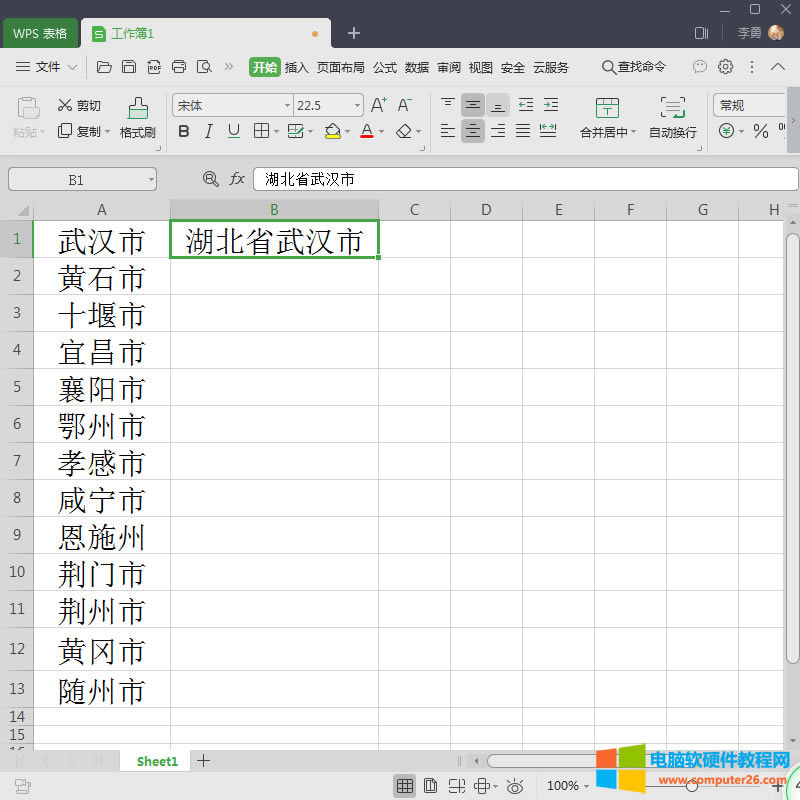Switch to the 公式 (Formulas) tab
The height and width of the screenshot is (800, 800).
[x=385, y=67]
